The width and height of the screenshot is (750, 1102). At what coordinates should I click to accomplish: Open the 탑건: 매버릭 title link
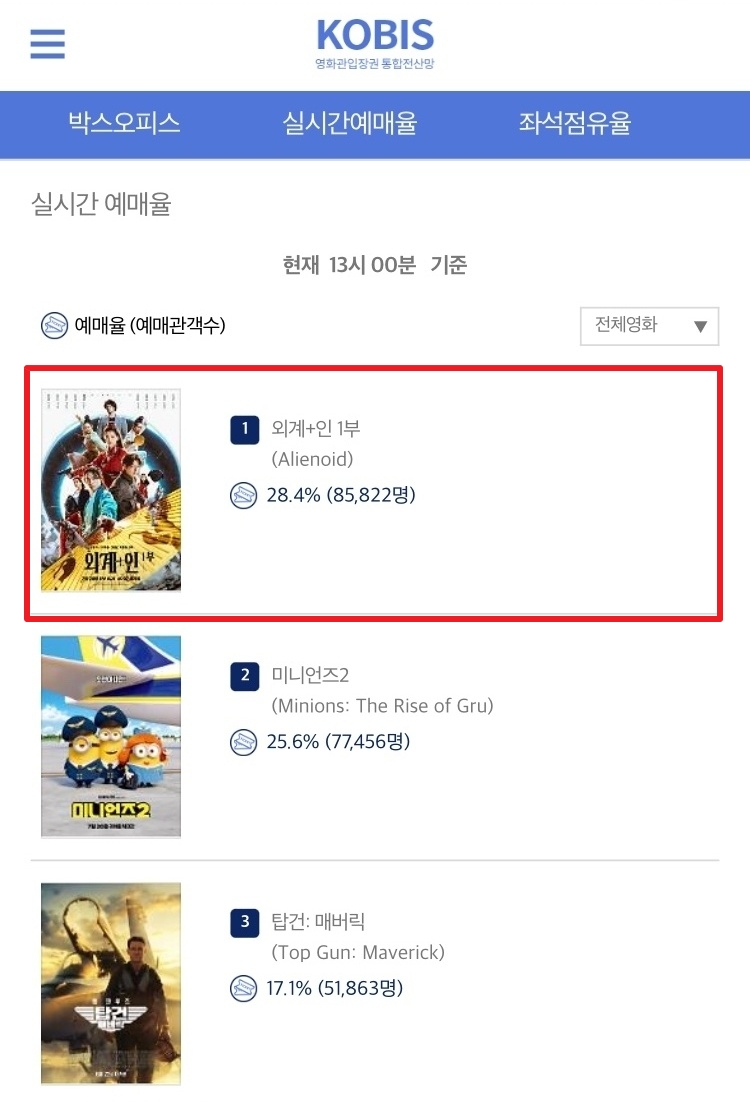pos(318,921)
